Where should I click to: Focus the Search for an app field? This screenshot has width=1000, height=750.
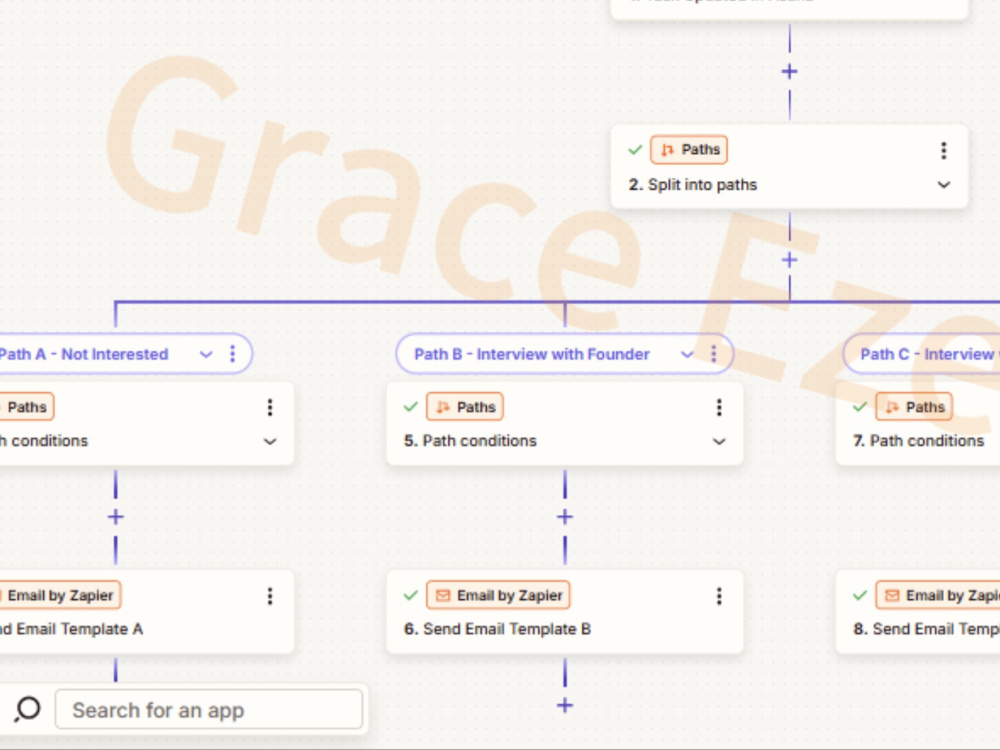209,709
